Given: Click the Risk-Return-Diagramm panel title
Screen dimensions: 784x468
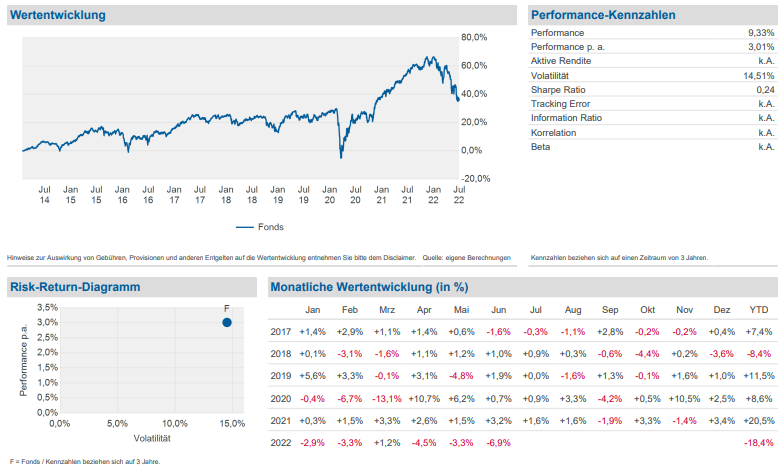Looking at the screenshot, I should pos(75,287).
